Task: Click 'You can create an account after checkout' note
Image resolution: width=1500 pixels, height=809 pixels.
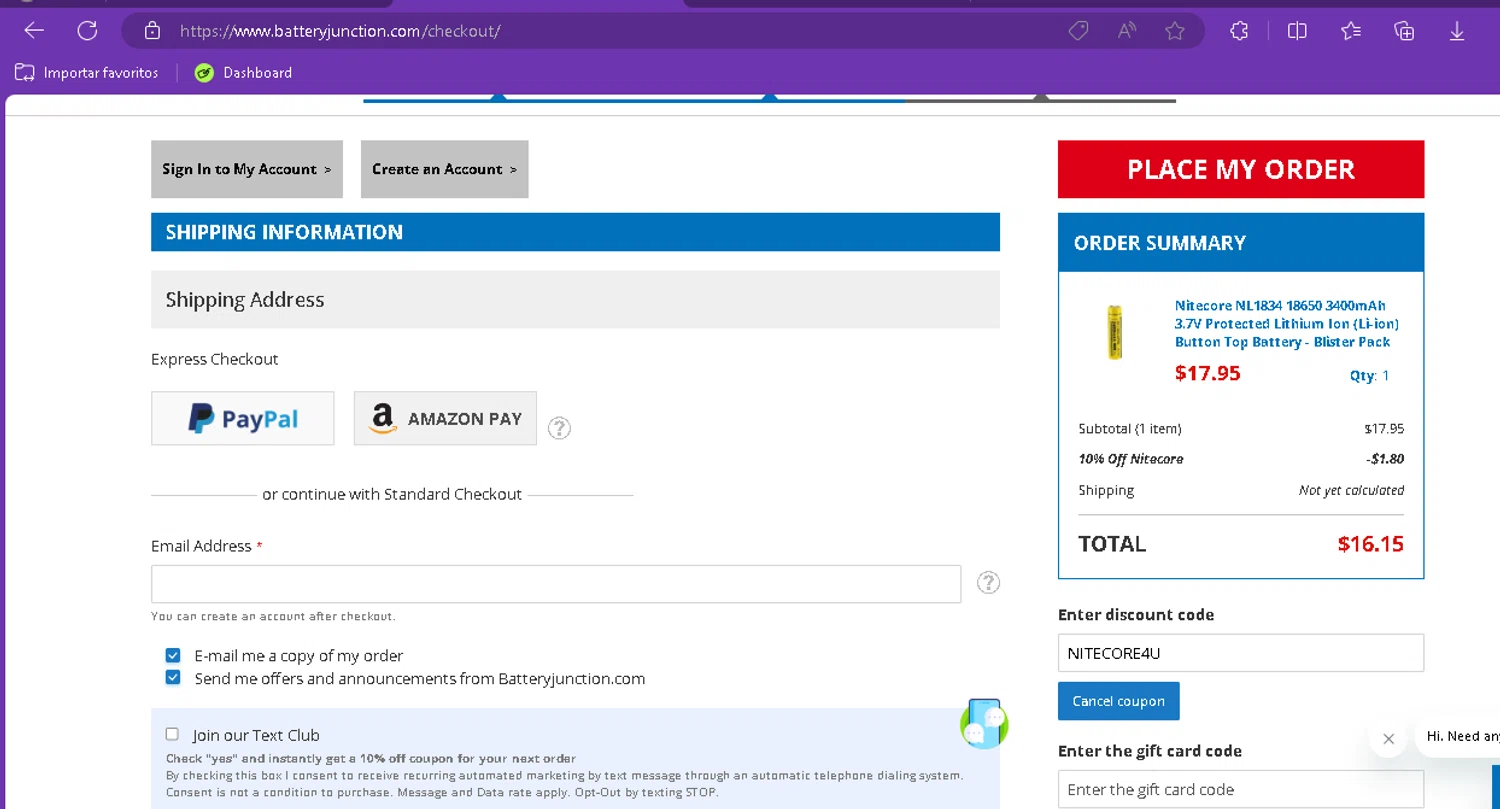Action: [273, 616]
